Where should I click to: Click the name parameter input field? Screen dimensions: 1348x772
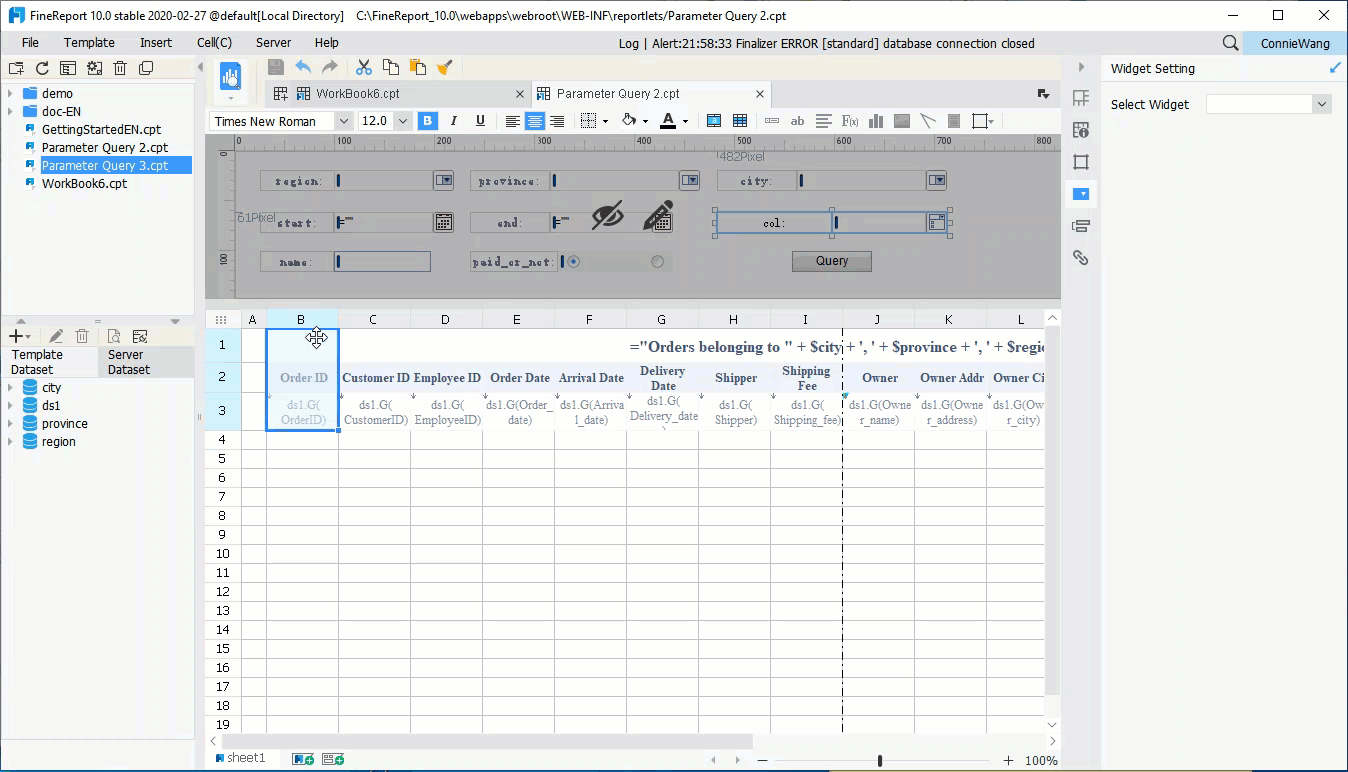tap(382, 262)
